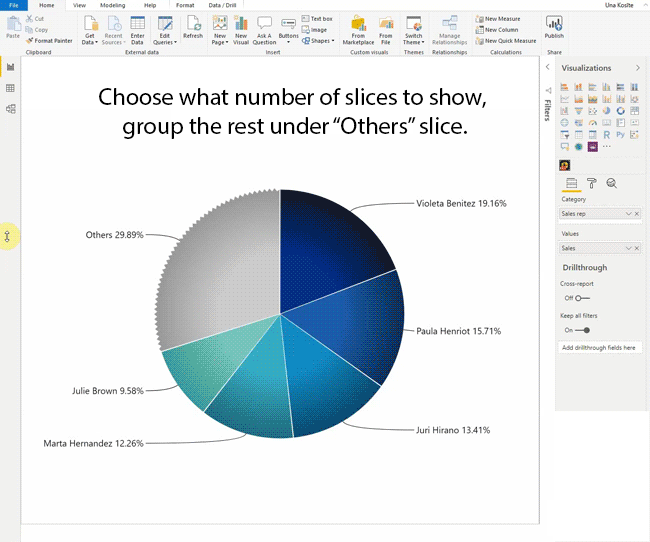Switch to Model view in sidebar
The width and height of the screenshot is (650, 542).
(x=10, y=109)
